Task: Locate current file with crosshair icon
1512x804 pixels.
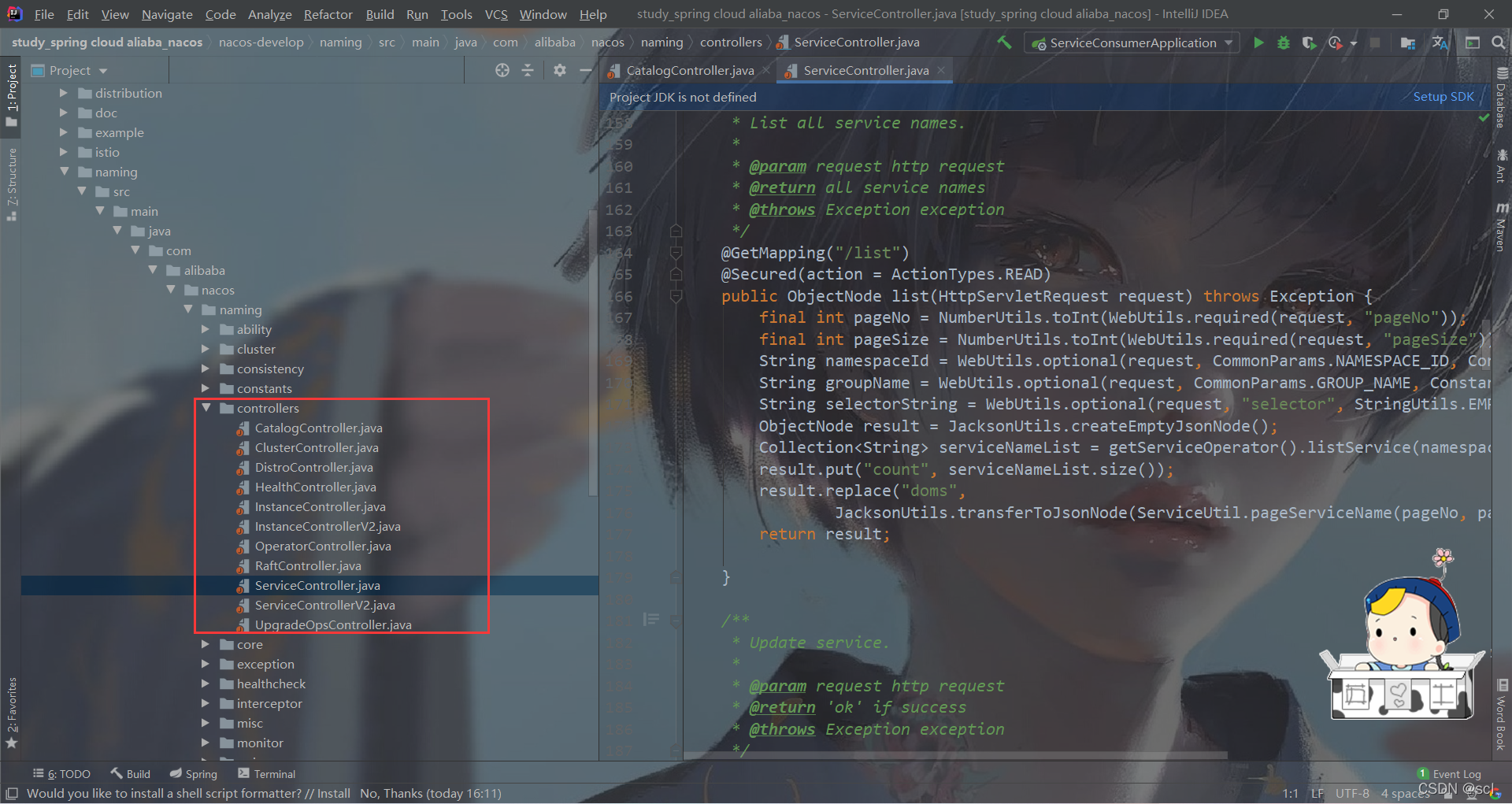Action: [x=502, y=70]
